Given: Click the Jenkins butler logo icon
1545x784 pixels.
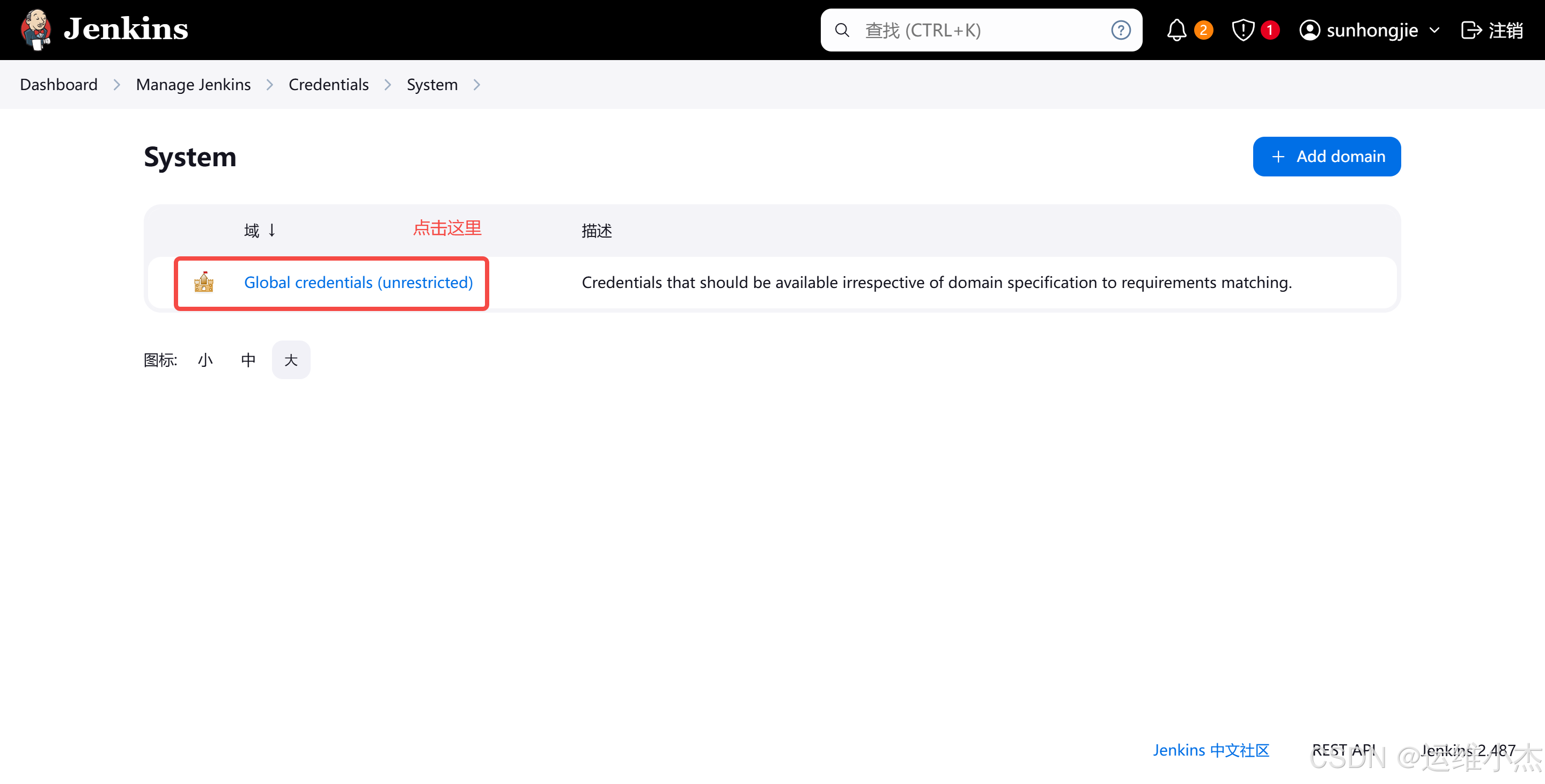Looking at the screenshot, I should click(36, 29).
